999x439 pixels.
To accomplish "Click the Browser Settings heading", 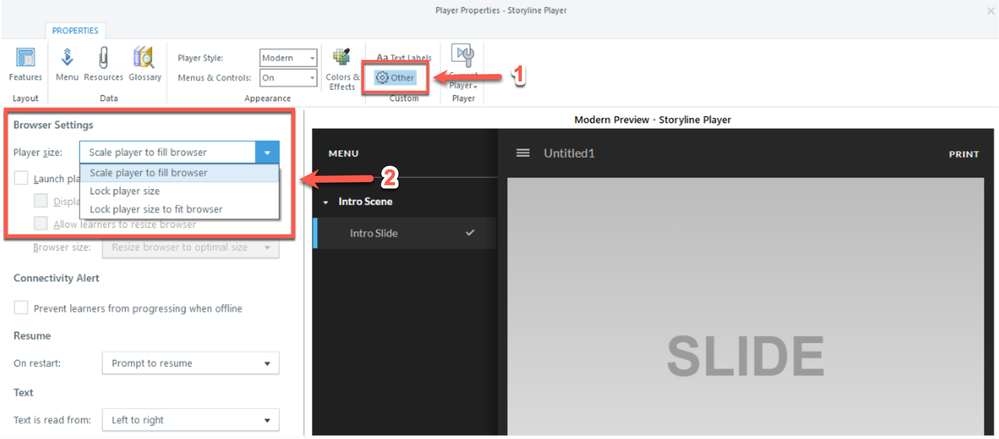I will [54, 125].
